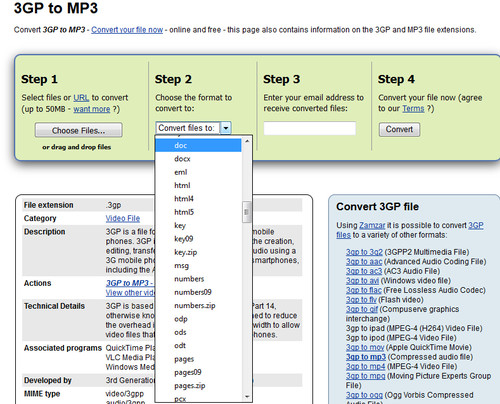Image resolution: width=500 pixels, height=404 pixels.
Task: Open the '3gp to gif' link
Action: click(x=362, y=309)
